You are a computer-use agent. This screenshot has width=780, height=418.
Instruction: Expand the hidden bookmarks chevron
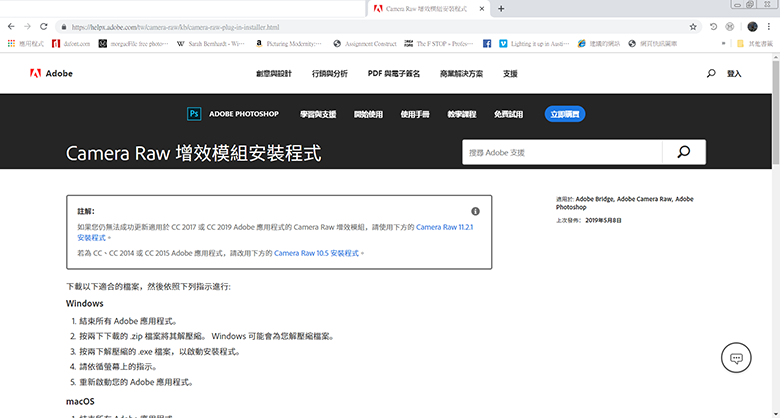723,44
